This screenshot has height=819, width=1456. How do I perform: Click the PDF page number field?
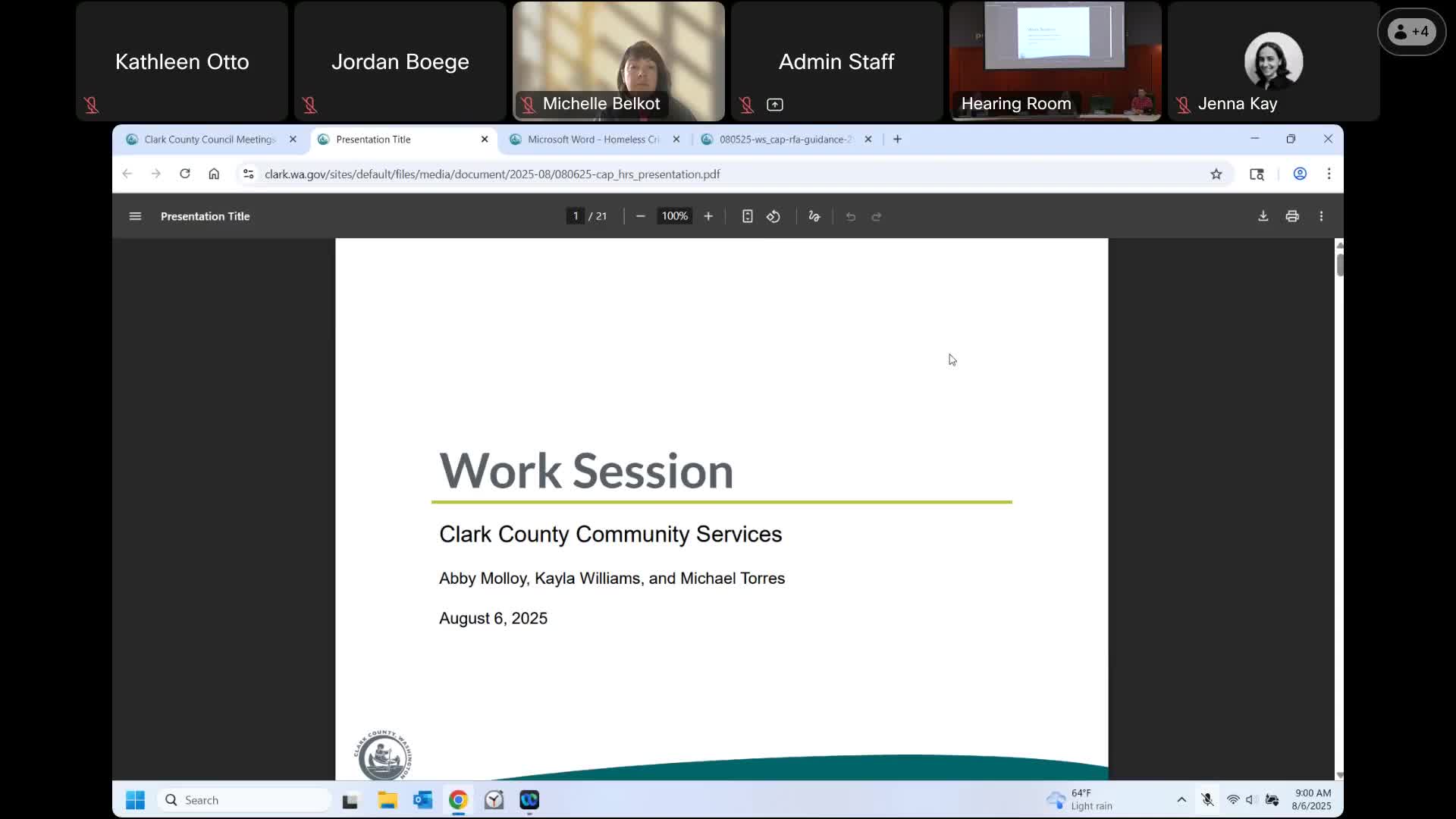576,216
